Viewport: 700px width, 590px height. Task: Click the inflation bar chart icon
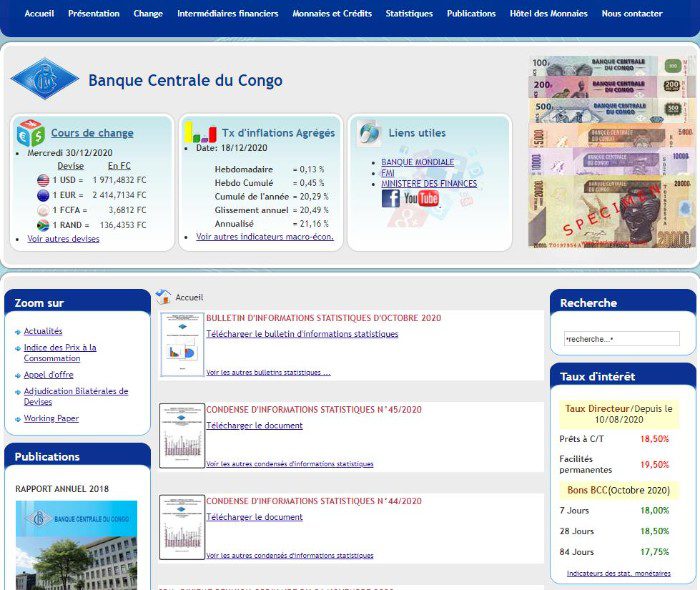tap(200, 132)
